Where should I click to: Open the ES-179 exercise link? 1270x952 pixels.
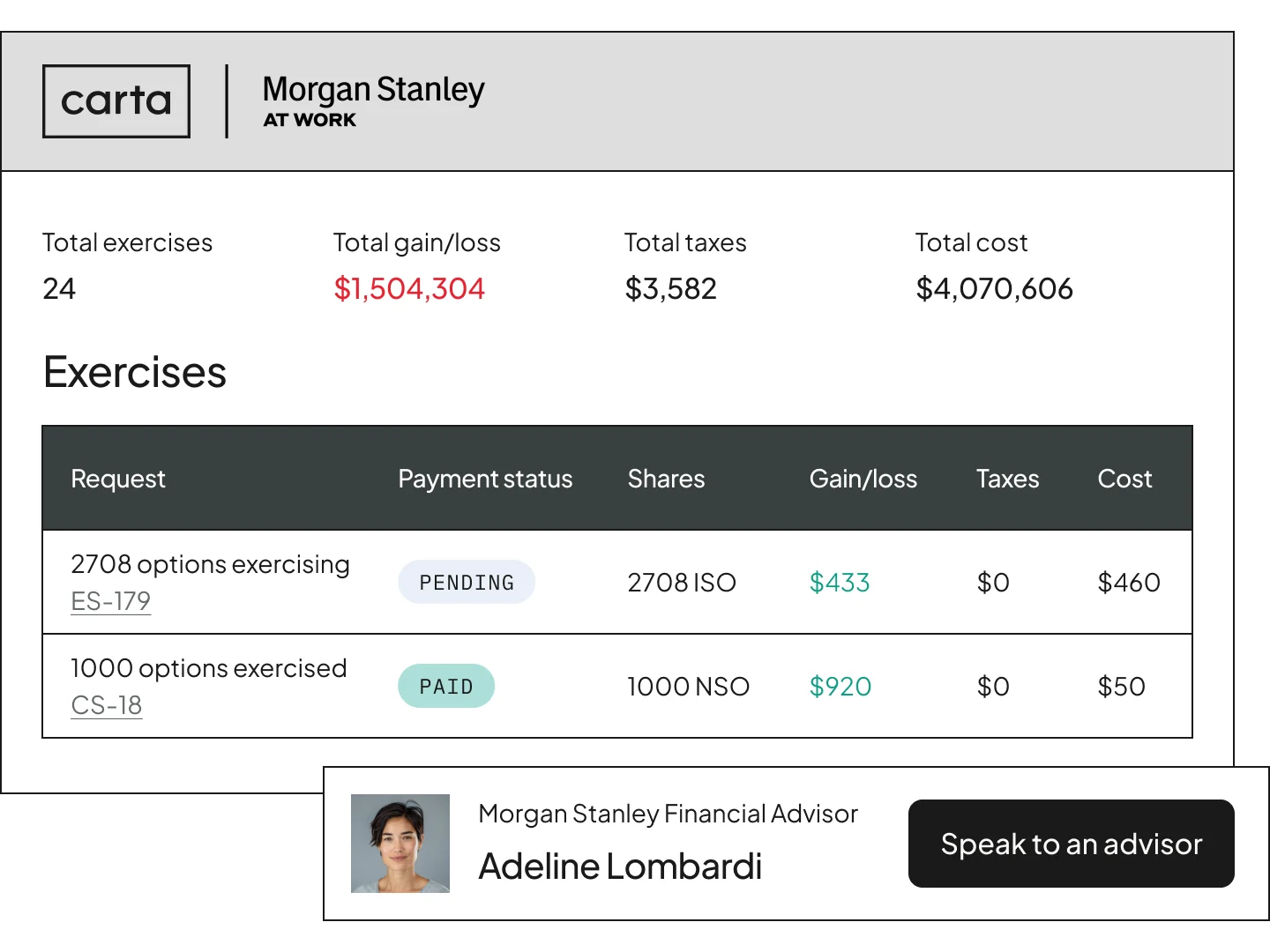pyautogui.click(x=111, y=601)
